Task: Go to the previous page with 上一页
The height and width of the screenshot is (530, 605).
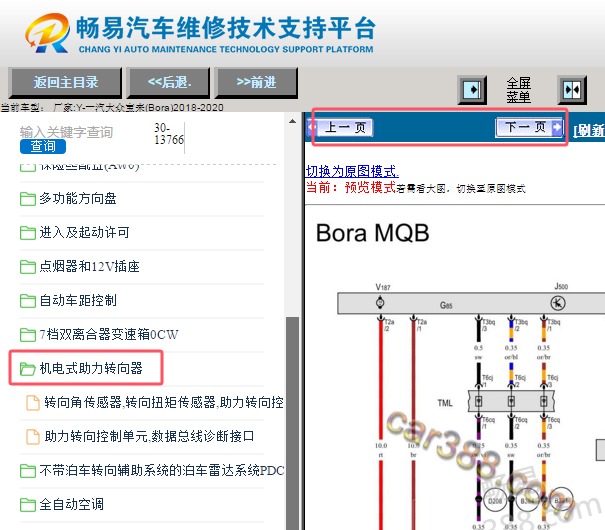Action: pyautogui.click(x=341, y=127)
